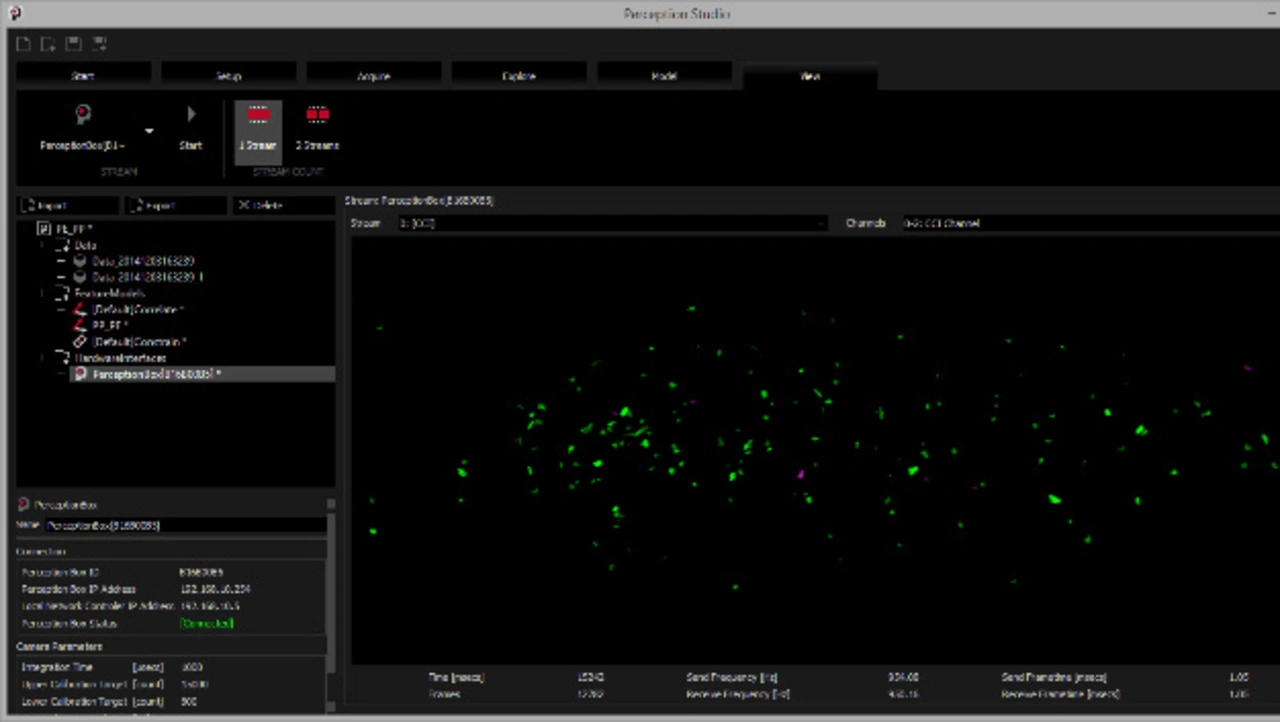Click the Perception Box ID value
This screenshot has width=1280, height=722.
200,572
